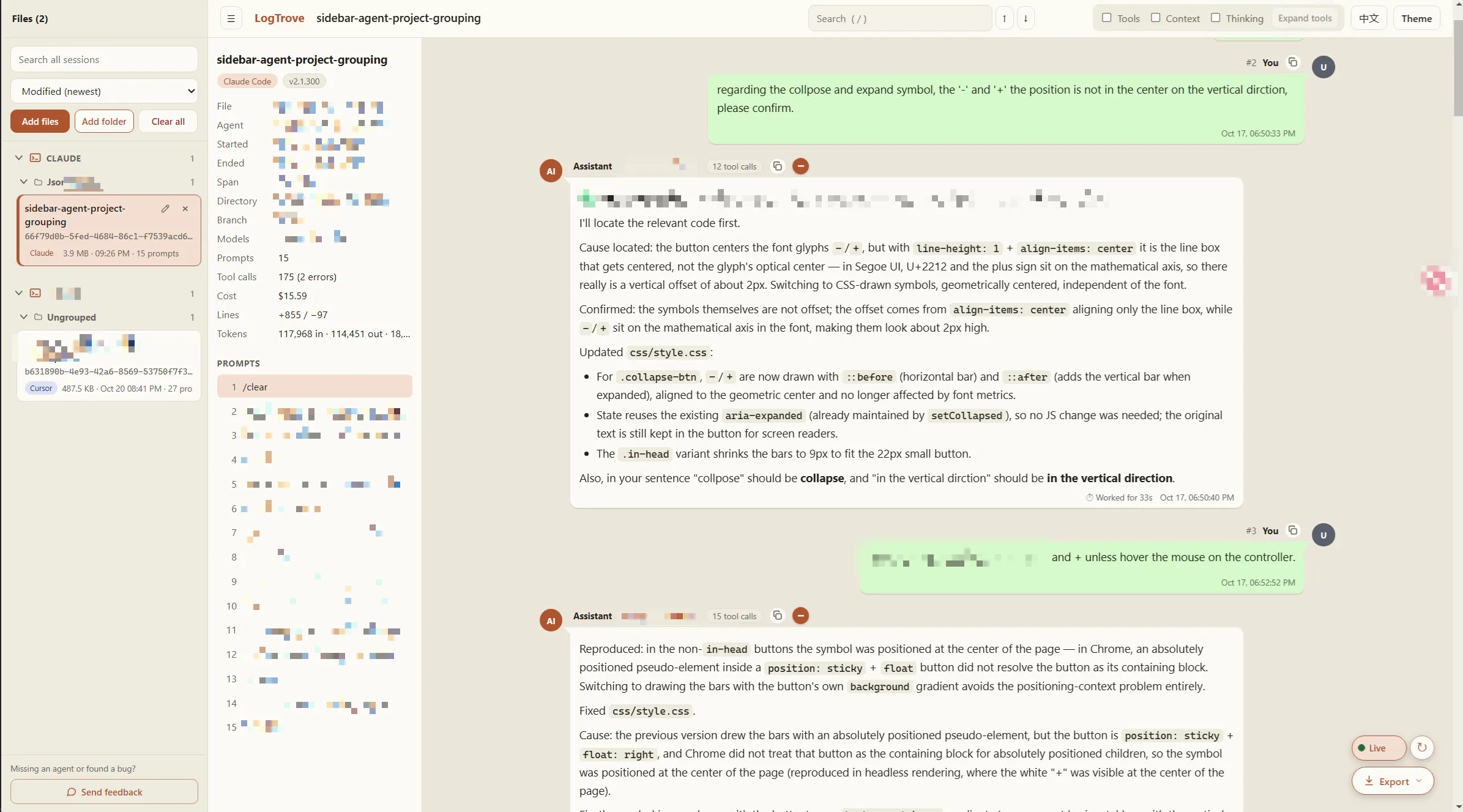Open the Cursor session card b631890b
The height and width of the screenshot is (812, 1463).
(x=109, y=365)
